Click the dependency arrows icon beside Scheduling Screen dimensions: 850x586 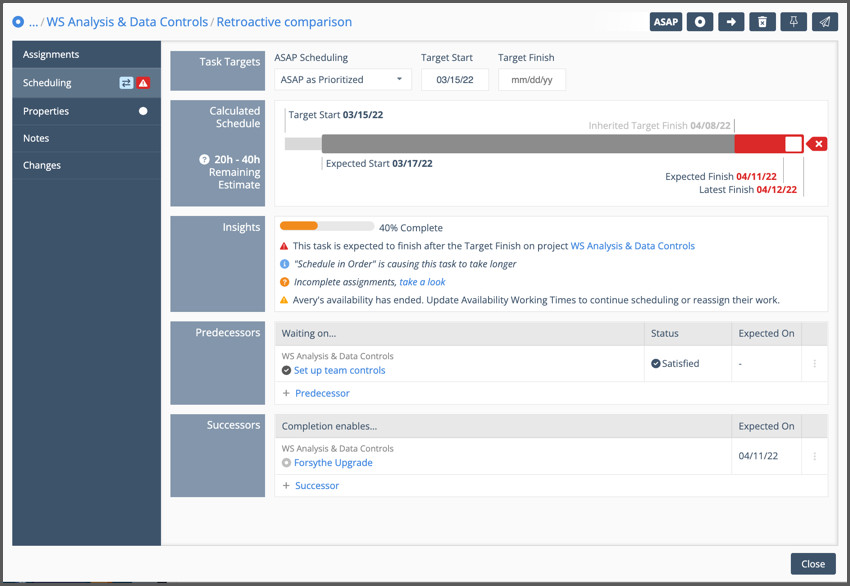[x=126, y=83]
